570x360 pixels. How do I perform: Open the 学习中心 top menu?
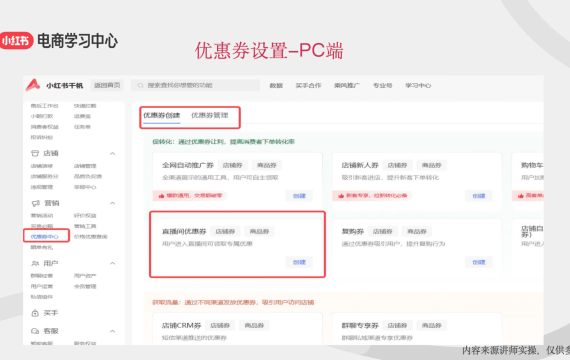(418, 85)
